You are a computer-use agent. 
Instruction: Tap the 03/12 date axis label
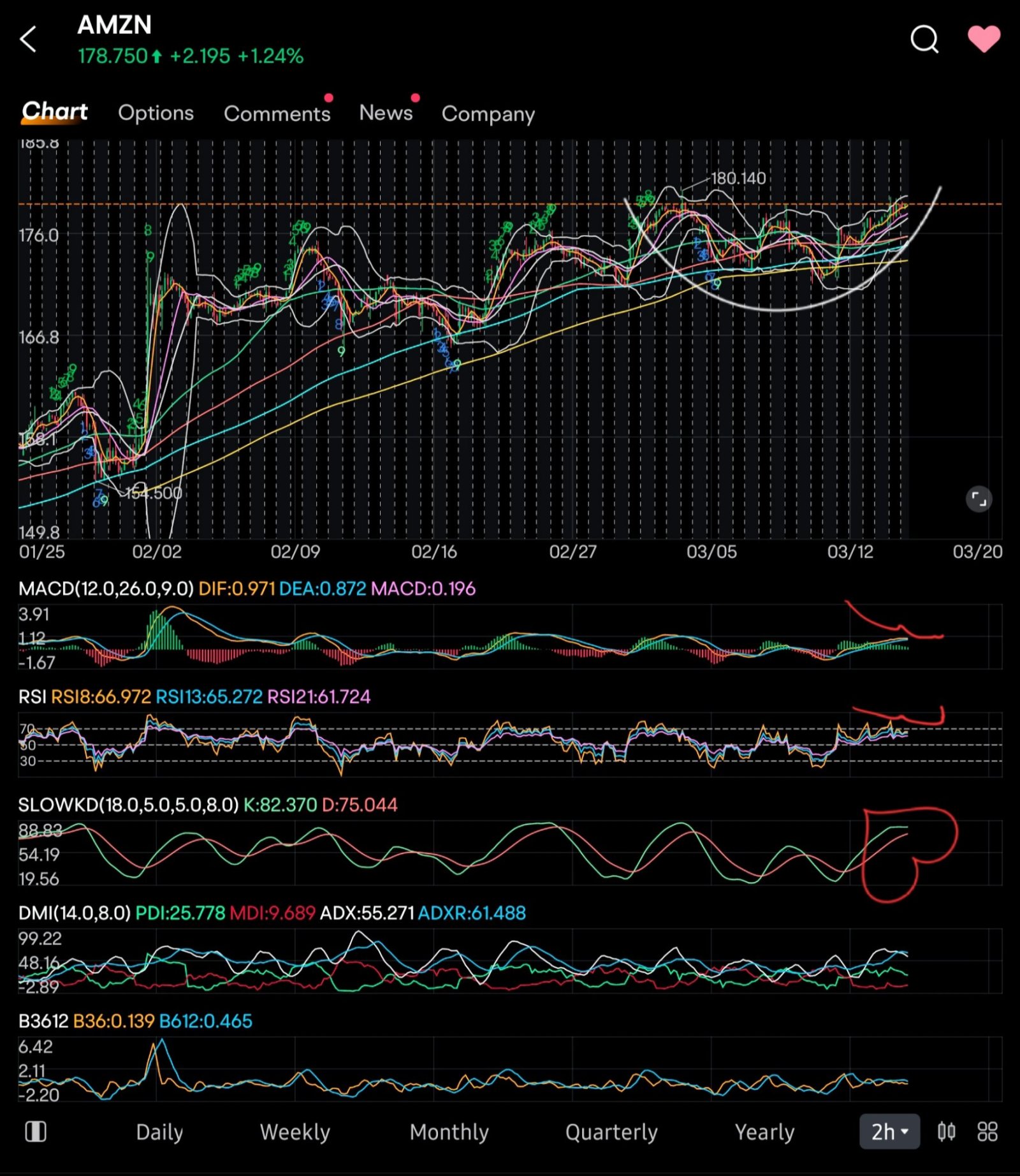(850, 552)
